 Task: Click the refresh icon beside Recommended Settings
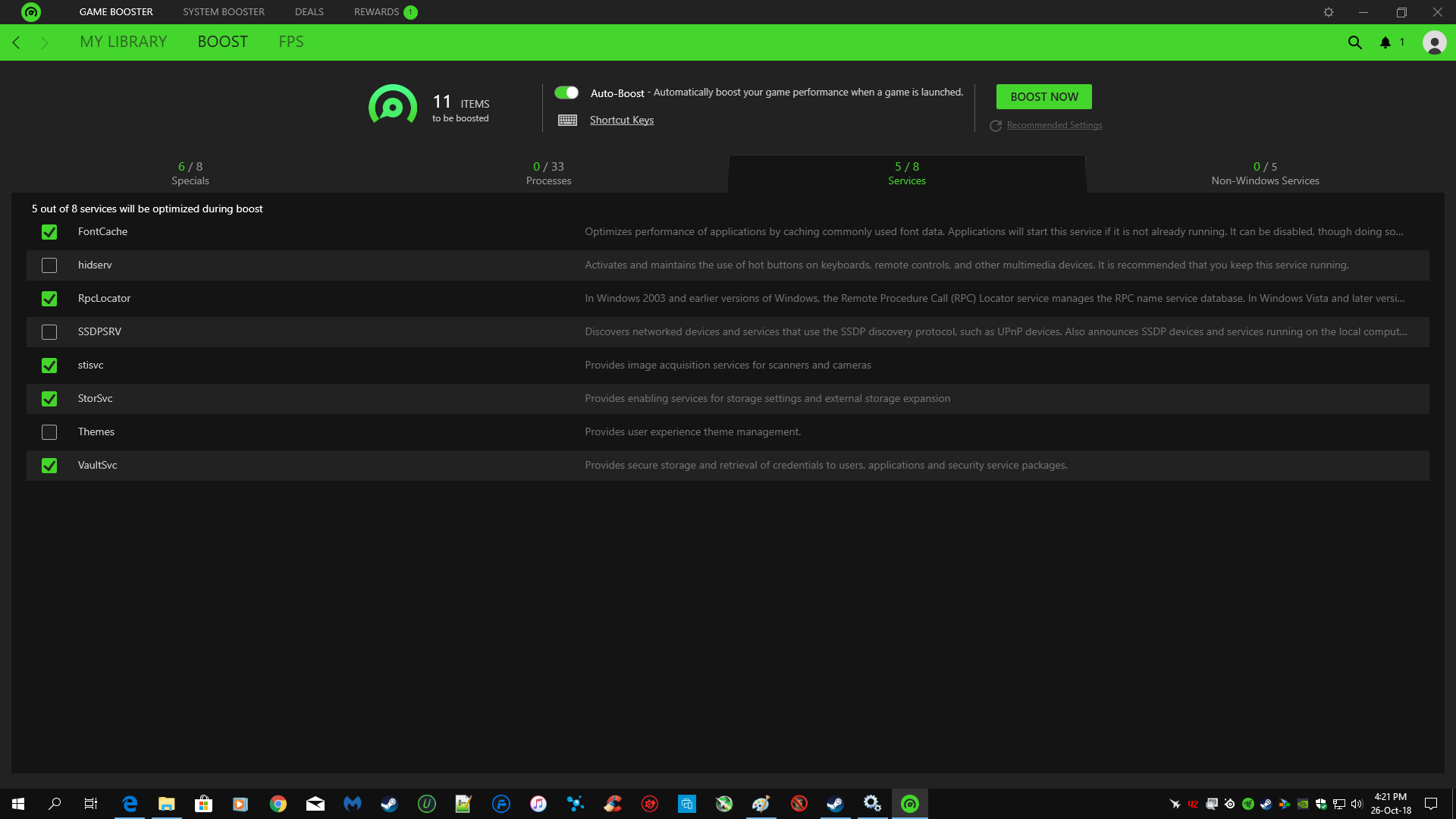click(x=996, y=126)
